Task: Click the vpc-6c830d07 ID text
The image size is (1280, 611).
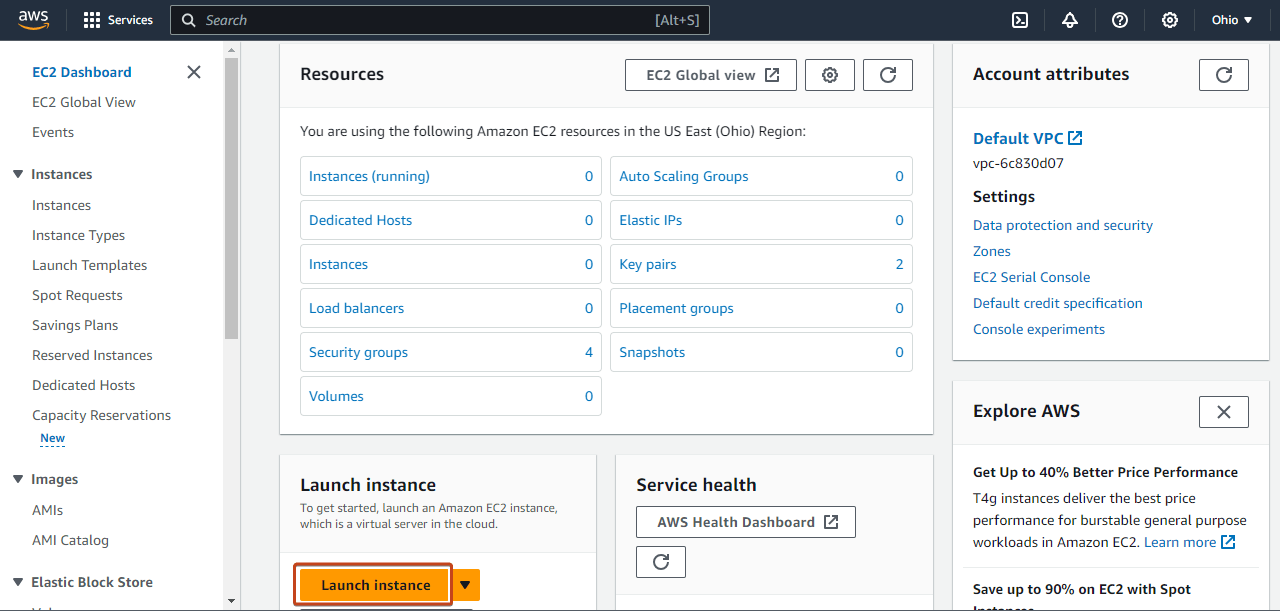Action: pyautogui.click(x=1018, y=163)
